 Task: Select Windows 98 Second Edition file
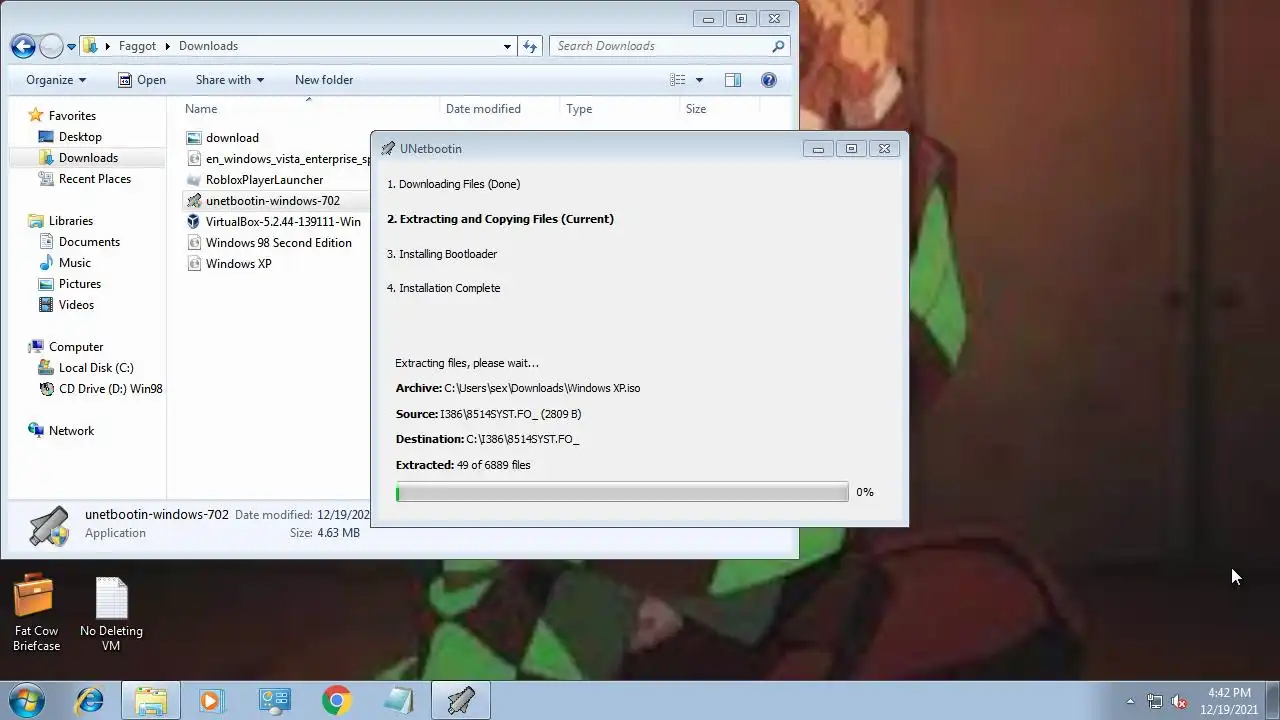(278, 243)
